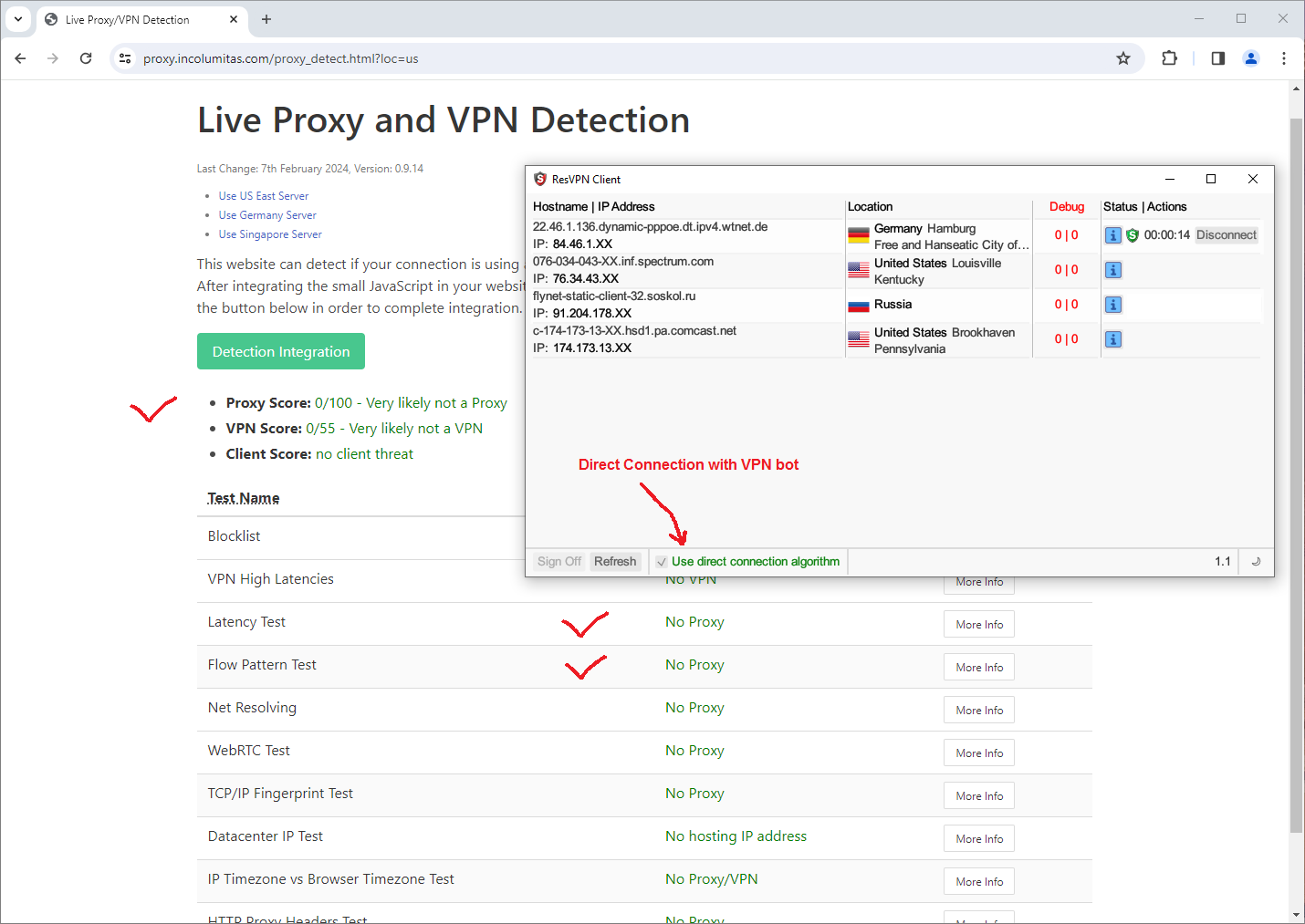Click Status | Actions column header
The image size is (1305, 924).
(1144, 207)
